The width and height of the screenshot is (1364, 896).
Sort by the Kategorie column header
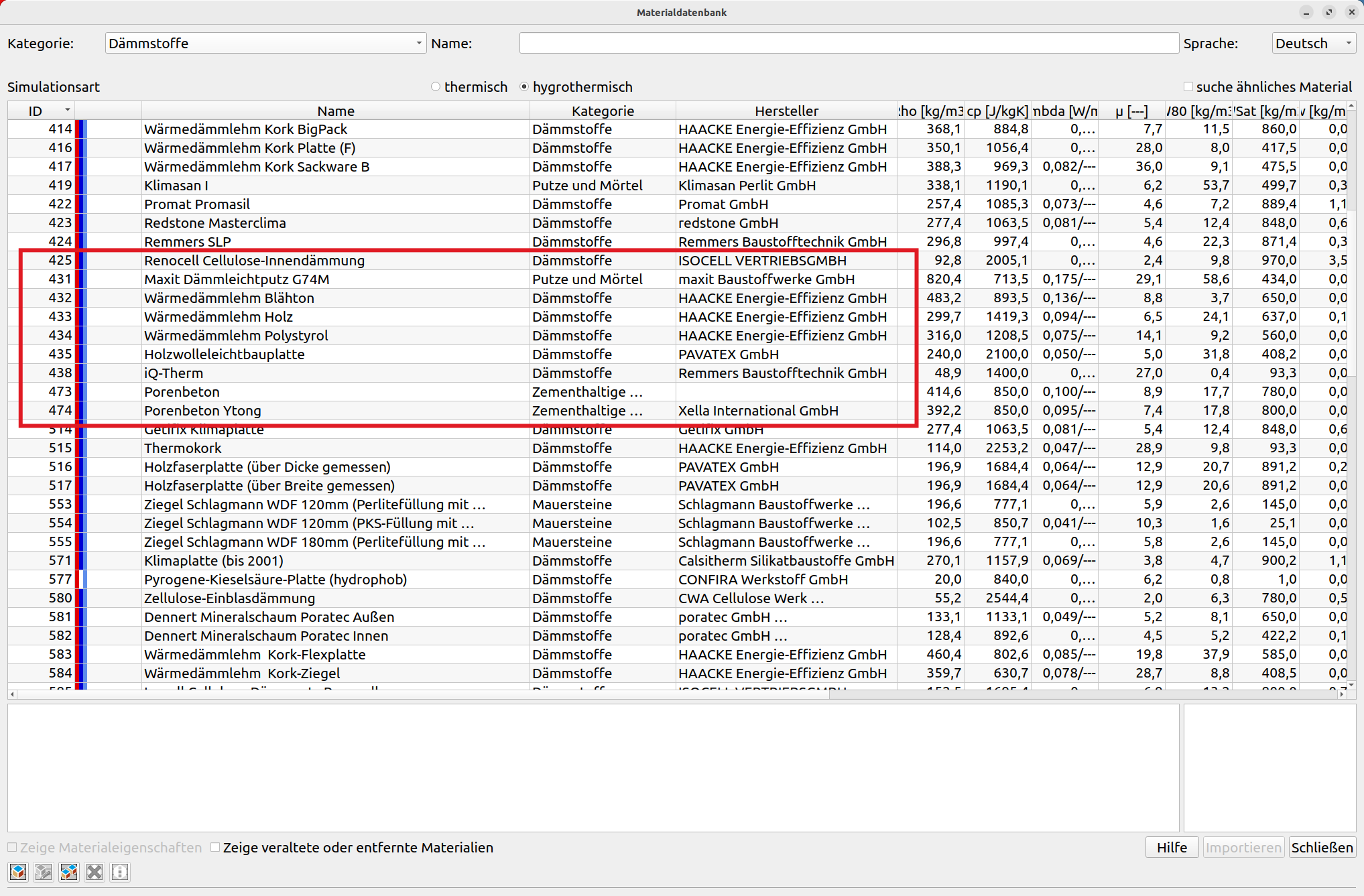point(603,111)
